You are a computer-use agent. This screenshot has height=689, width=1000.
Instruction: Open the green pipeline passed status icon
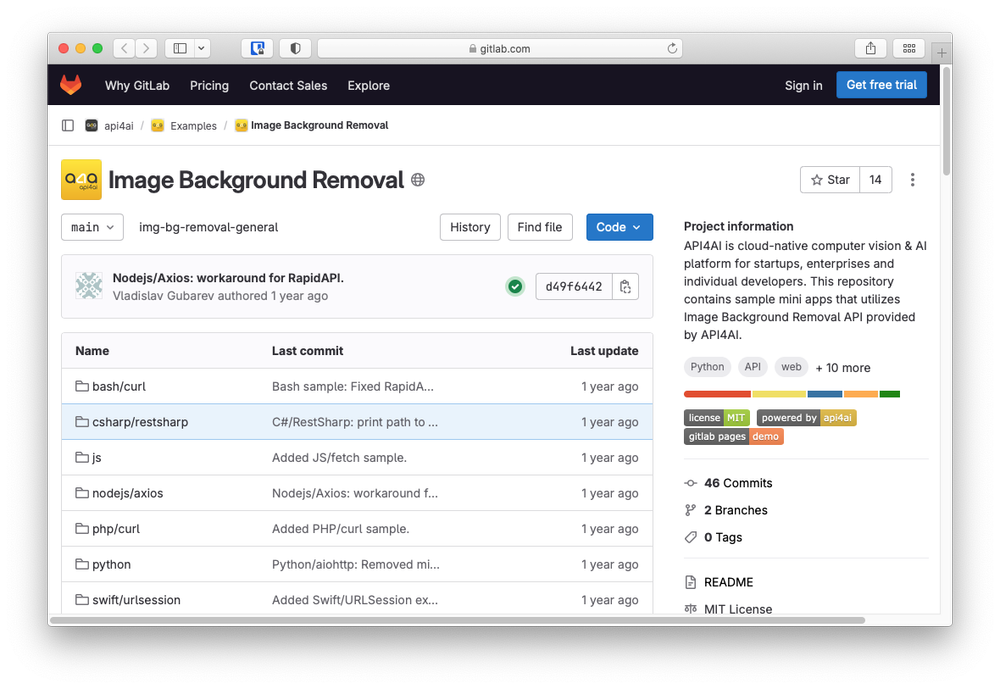point(515,287)
